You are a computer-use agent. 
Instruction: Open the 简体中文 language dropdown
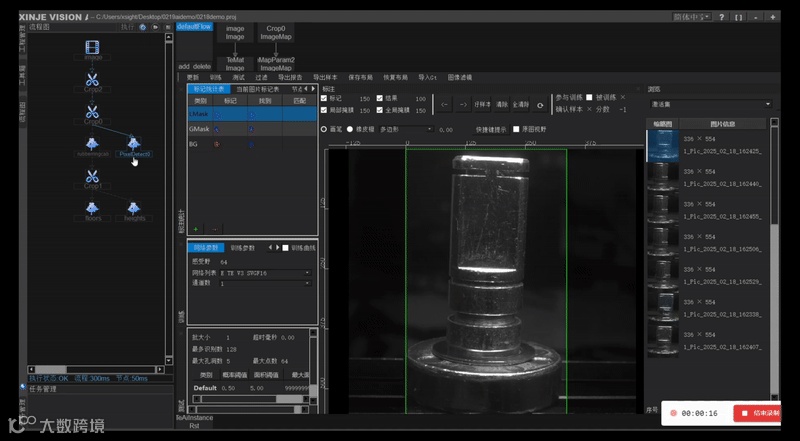pyautogui.click(x=691, y=17)
